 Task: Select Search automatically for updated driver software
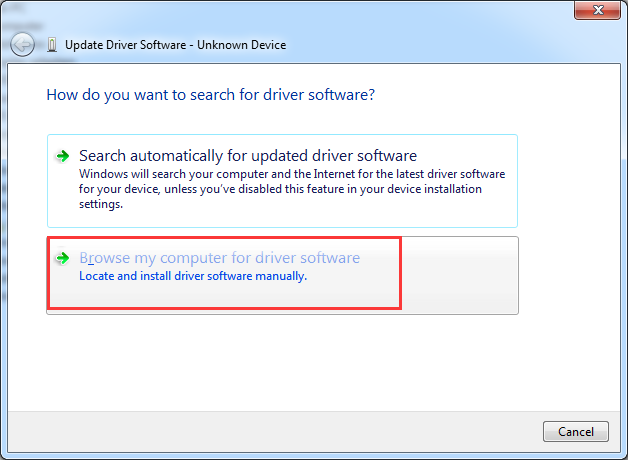247,156
